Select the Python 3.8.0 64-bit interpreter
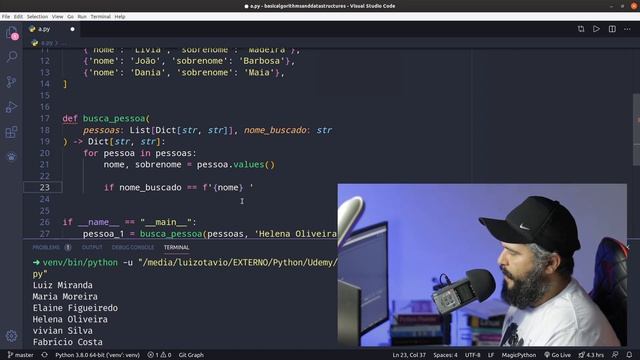The height and width of the screenshot is (360, 640). 97,355
